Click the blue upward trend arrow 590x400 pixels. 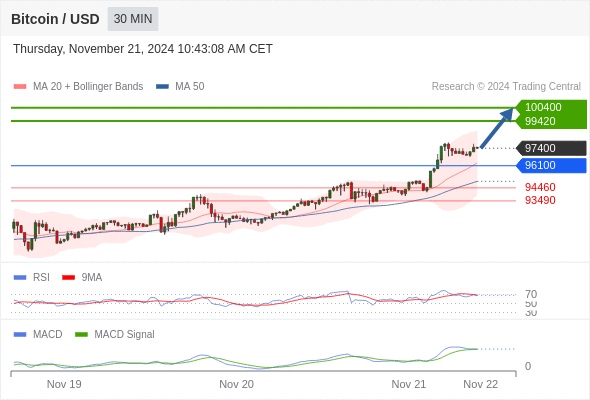(x=497, y=128)
